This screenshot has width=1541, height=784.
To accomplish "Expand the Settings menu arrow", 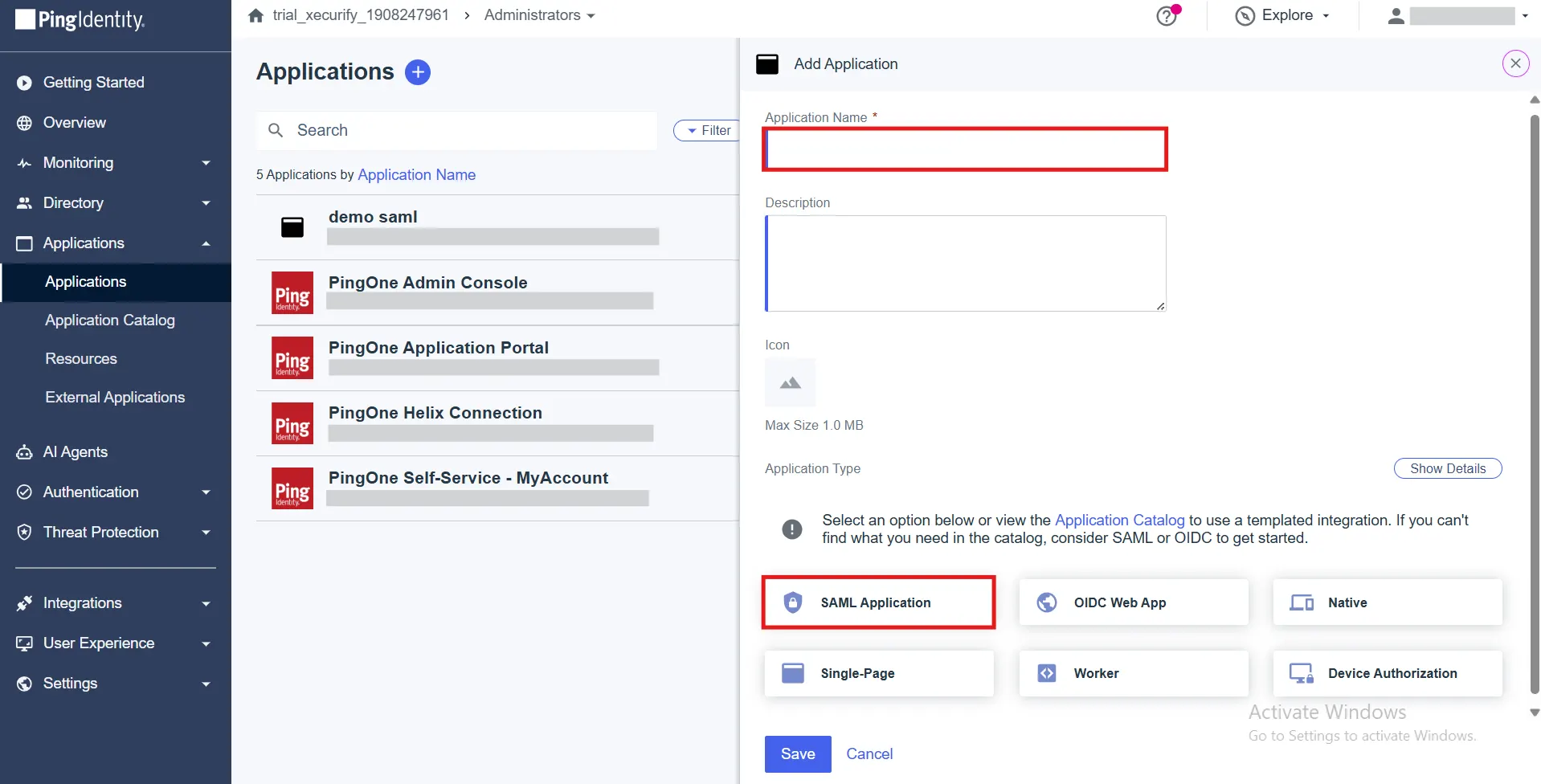I will pyautogui.click(x=206, y=684).
